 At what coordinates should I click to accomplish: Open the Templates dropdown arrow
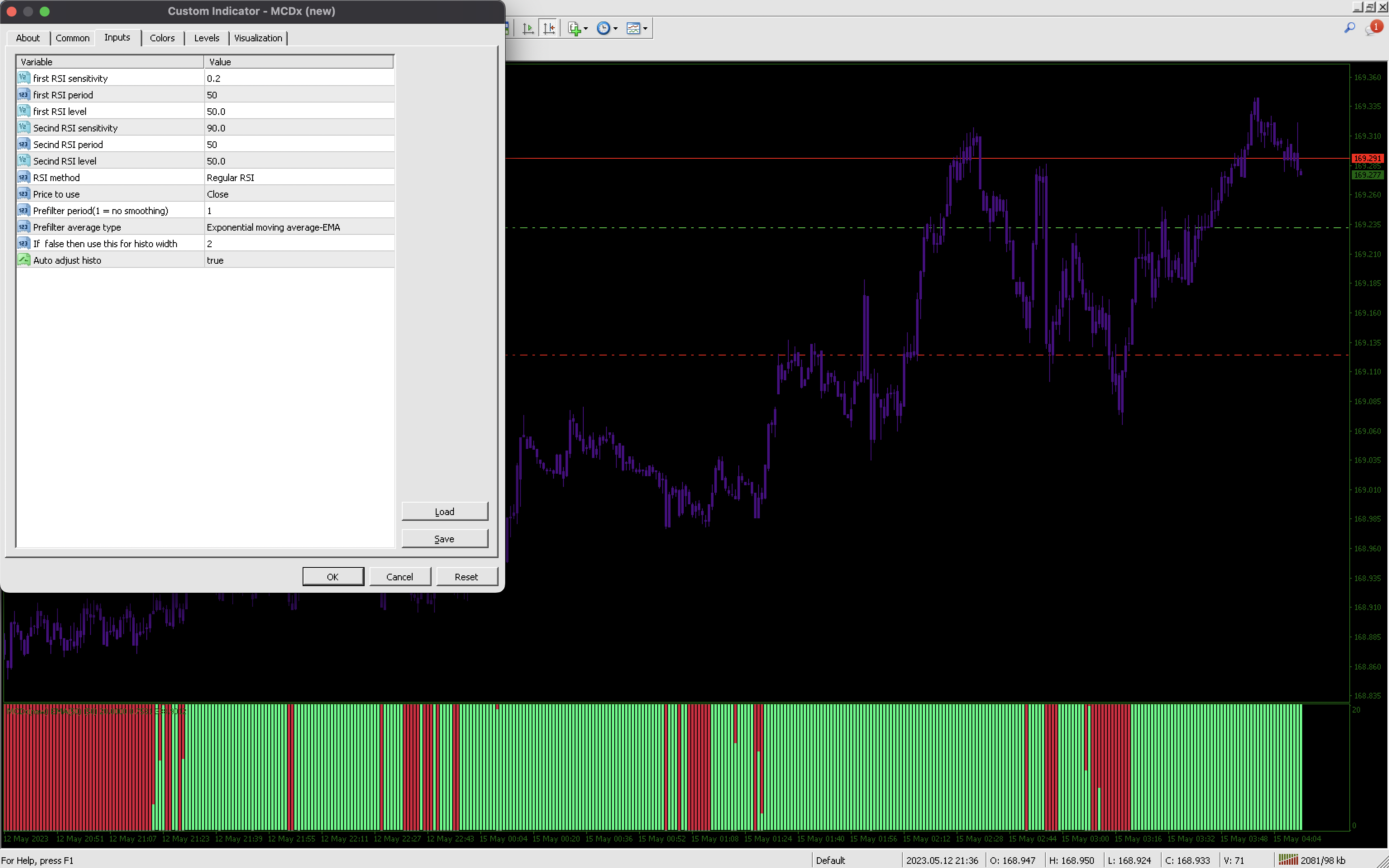(x=645, y=29)
